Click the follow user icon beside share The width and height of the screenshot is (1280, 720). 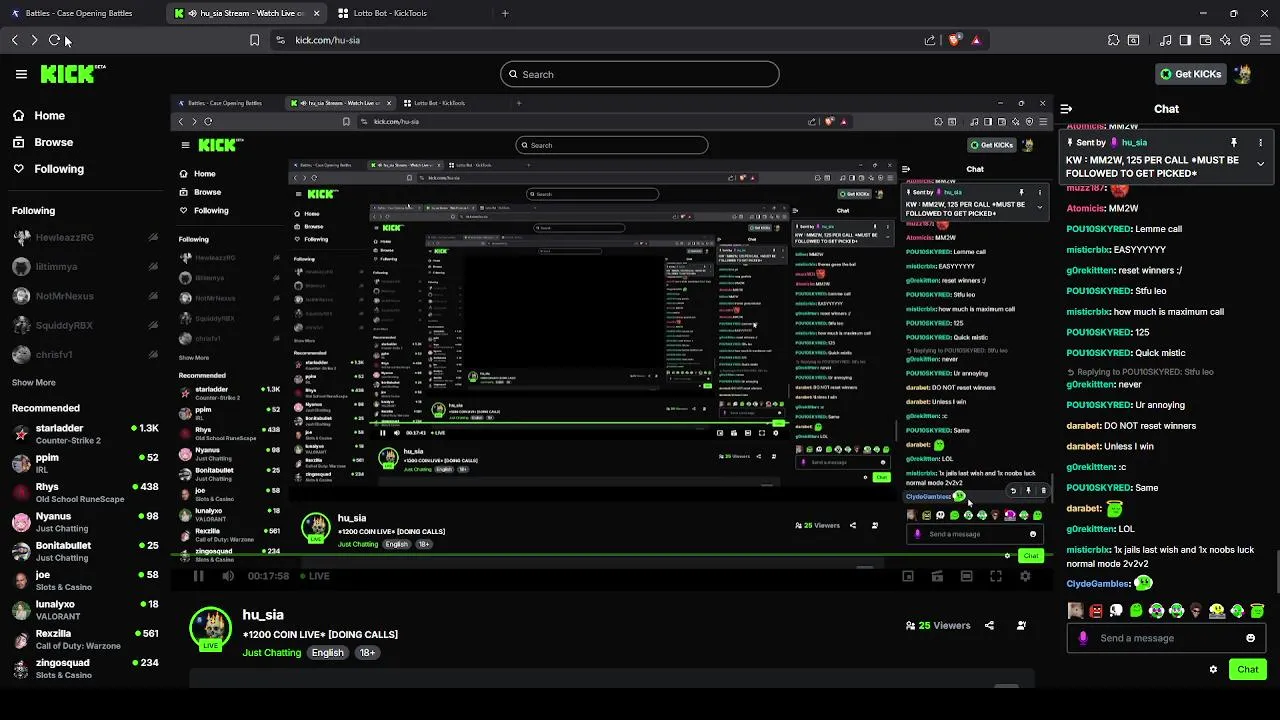click(1021, 625)
